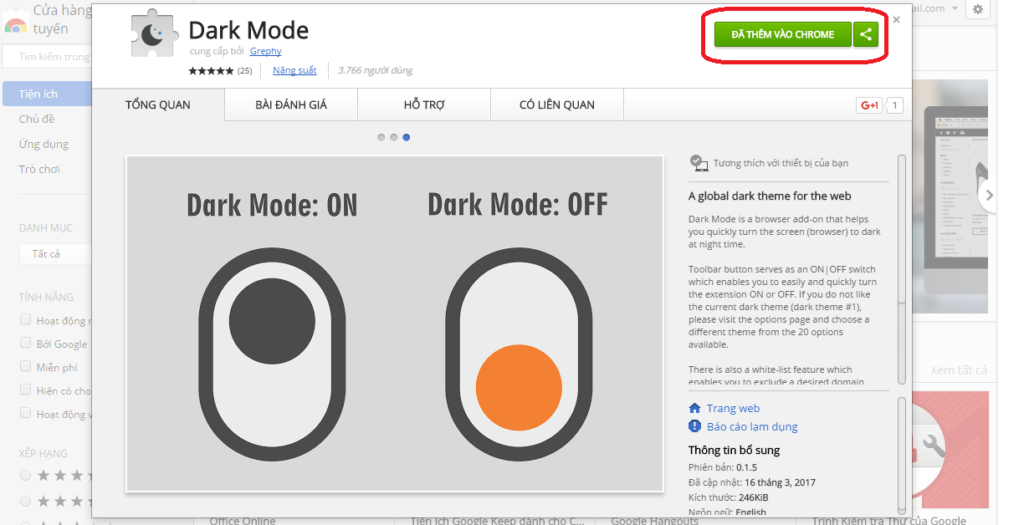The width and height of the screenshot is (1024, 525).
Task: Click Xem tất cả in the background page
Action: tap(959, 370)
